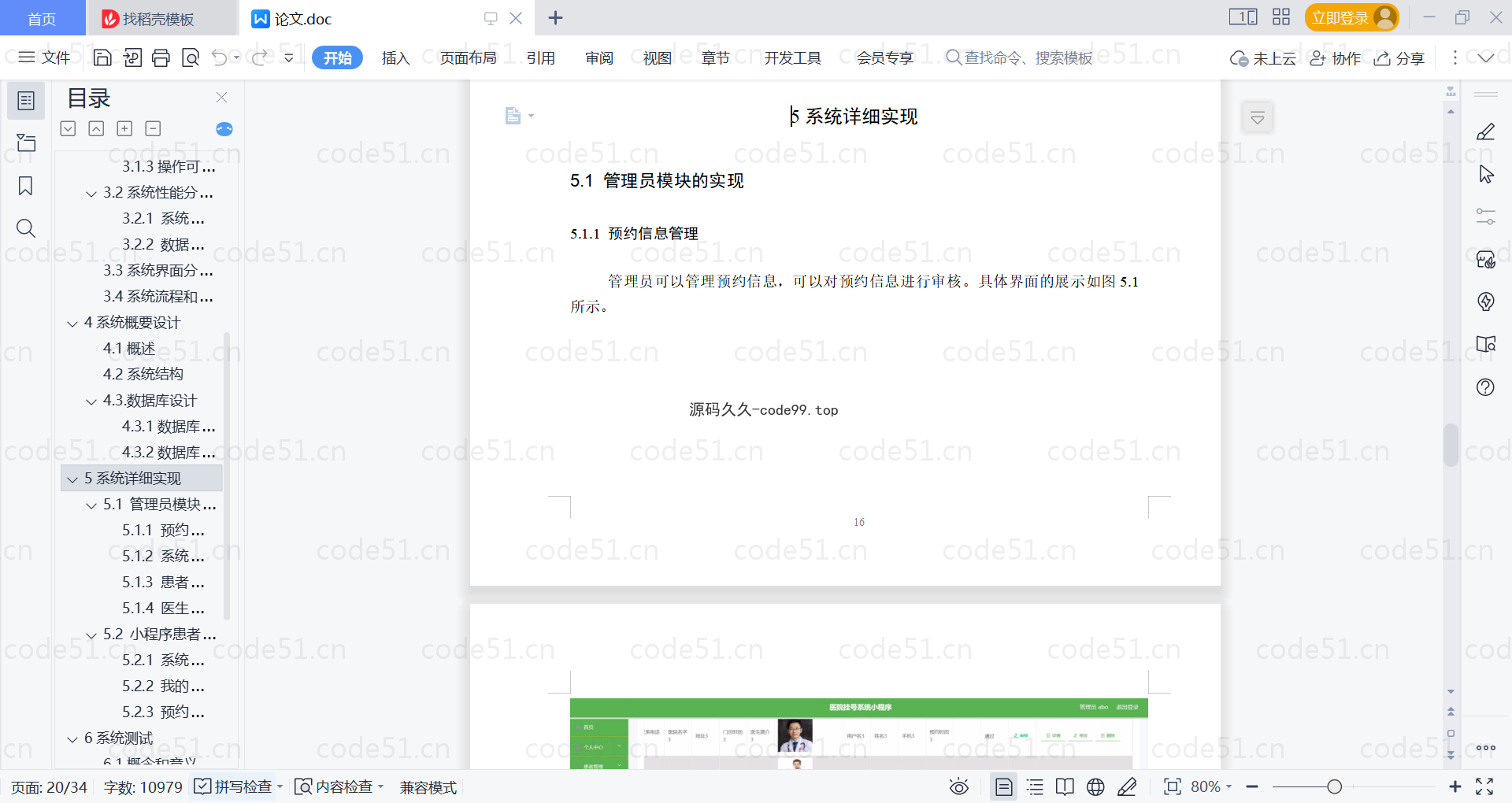Open the reading book icon in right sidebar
This screenshot has height=803, width=1512.
click(1486, 344)
